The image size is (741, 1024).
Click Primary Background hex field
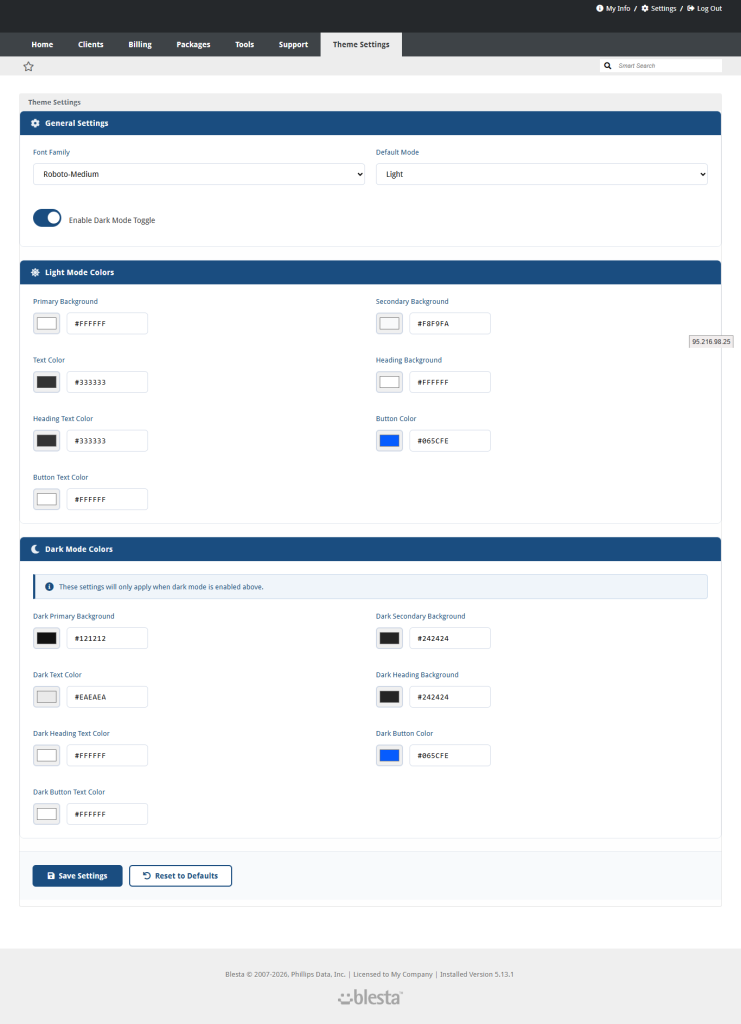(107, 323)
